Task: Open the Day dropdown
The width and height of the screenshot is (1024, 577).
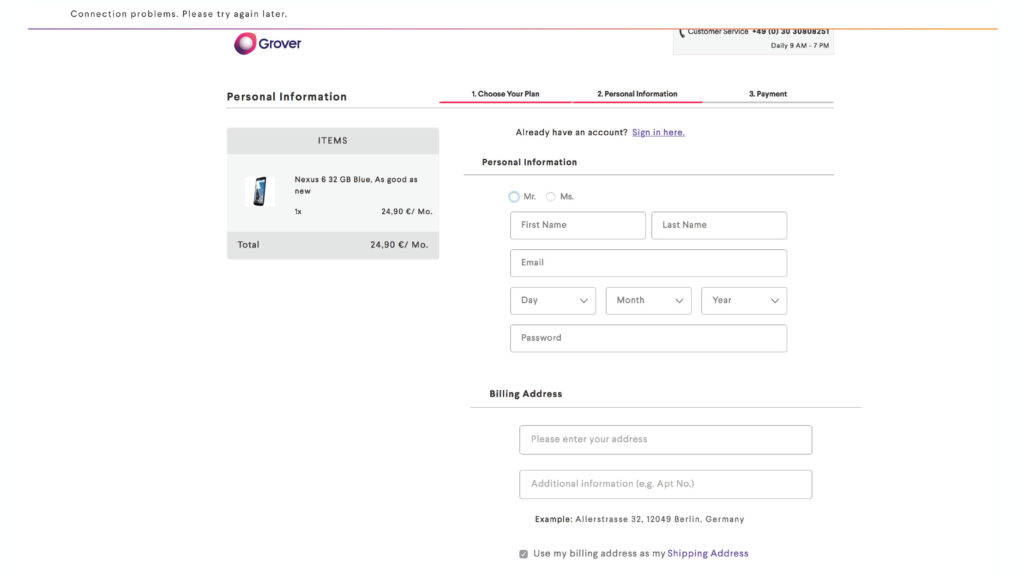Action: tap(553, 301)
